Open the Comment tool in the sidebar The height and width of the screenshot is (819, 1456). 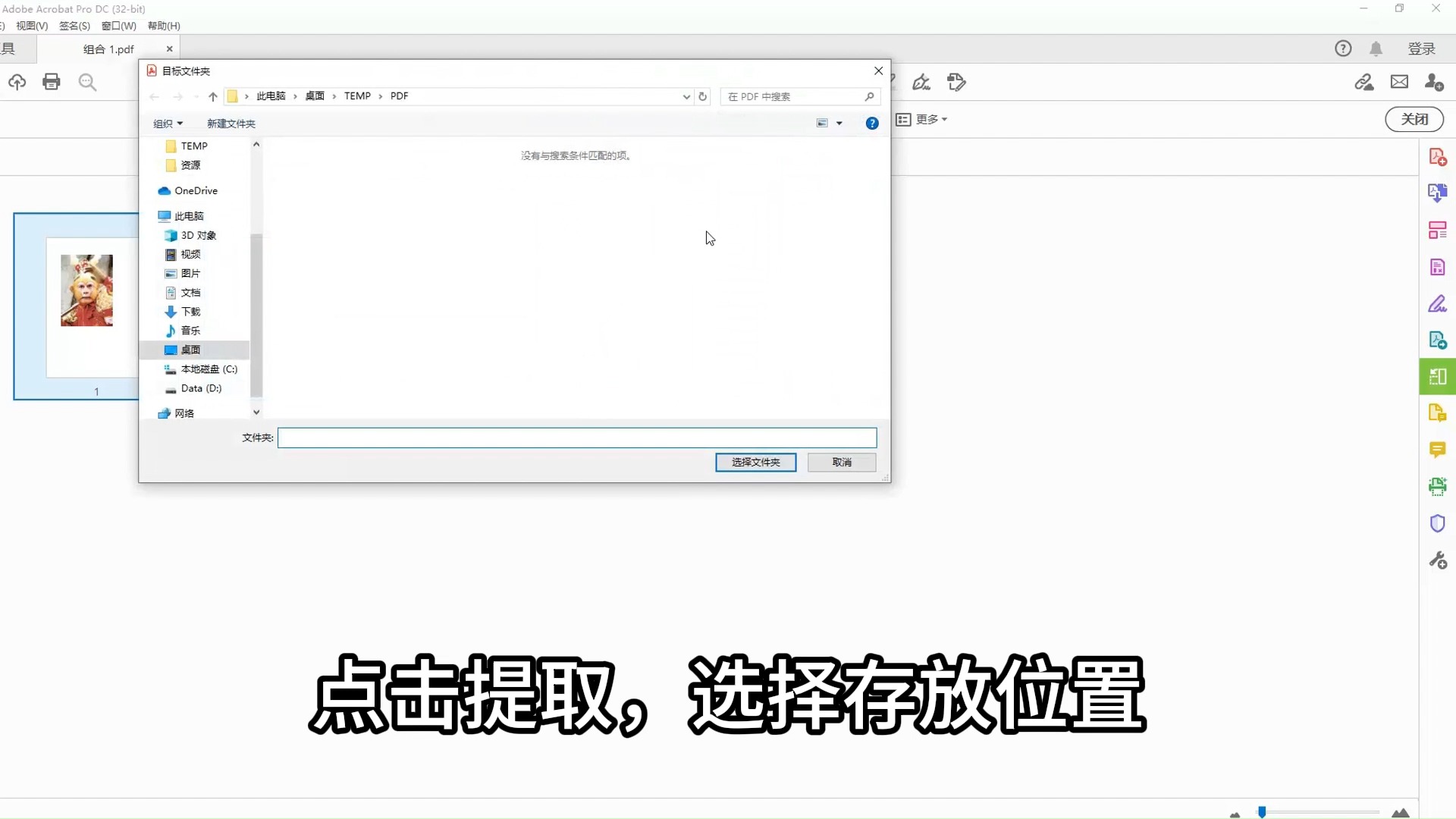pyautogui.click(x=1439, y=450)
